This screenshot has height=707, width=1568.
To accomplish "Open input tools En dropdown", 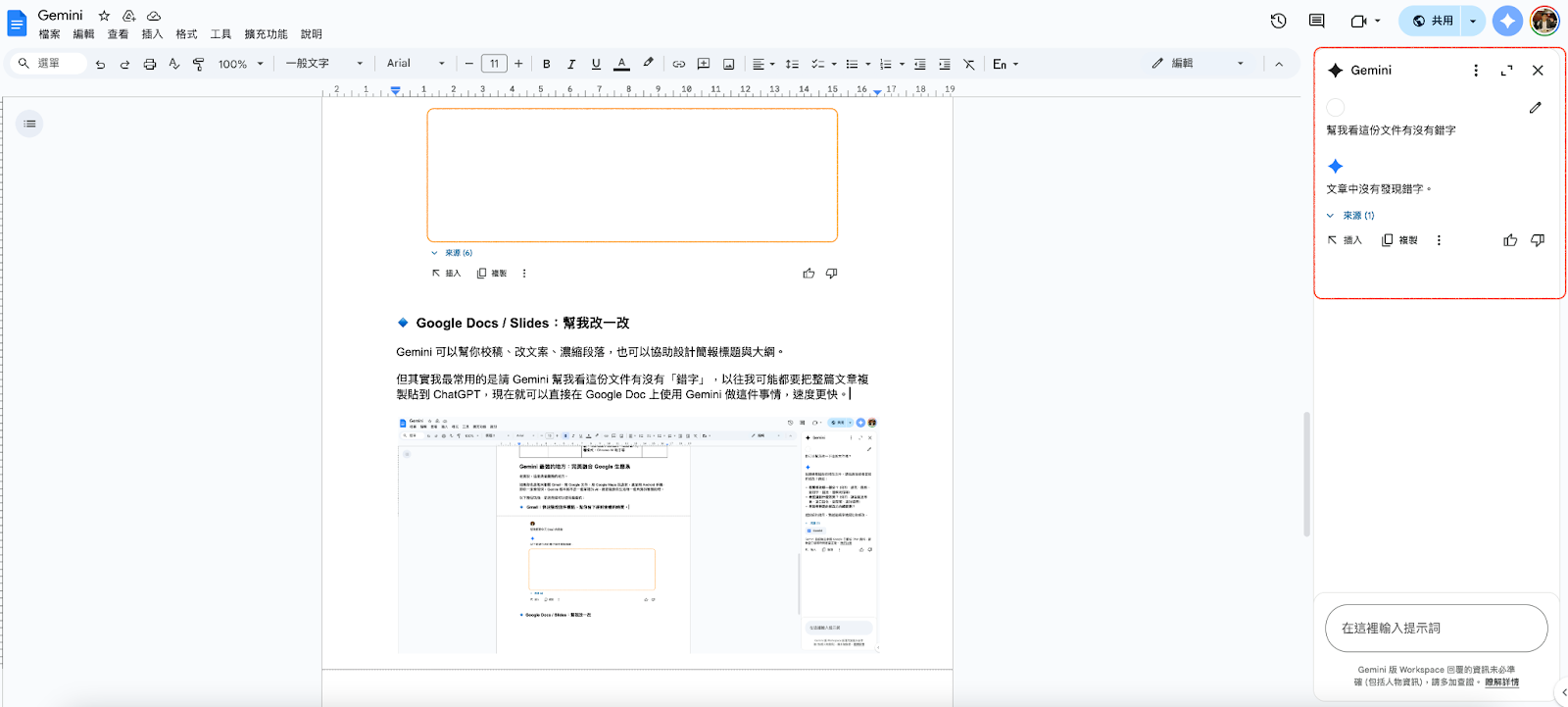I will pos(1005,64).
